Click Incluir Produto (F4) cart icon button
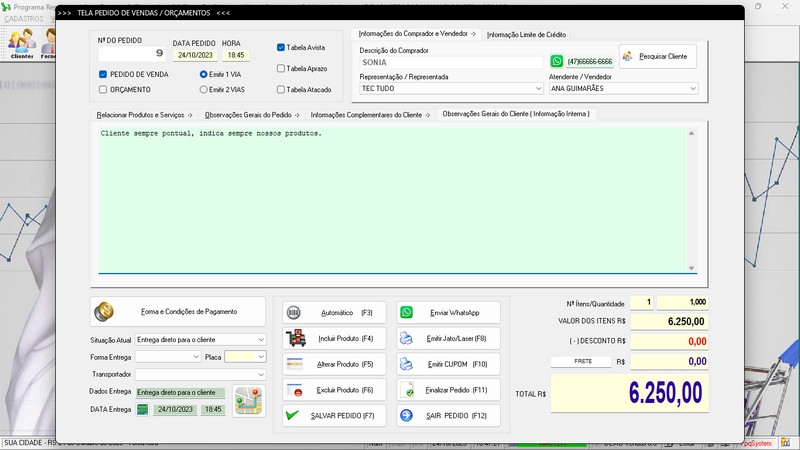Viewport: 800px width, 450px height. pyautogui.click(x=334, y=338)
